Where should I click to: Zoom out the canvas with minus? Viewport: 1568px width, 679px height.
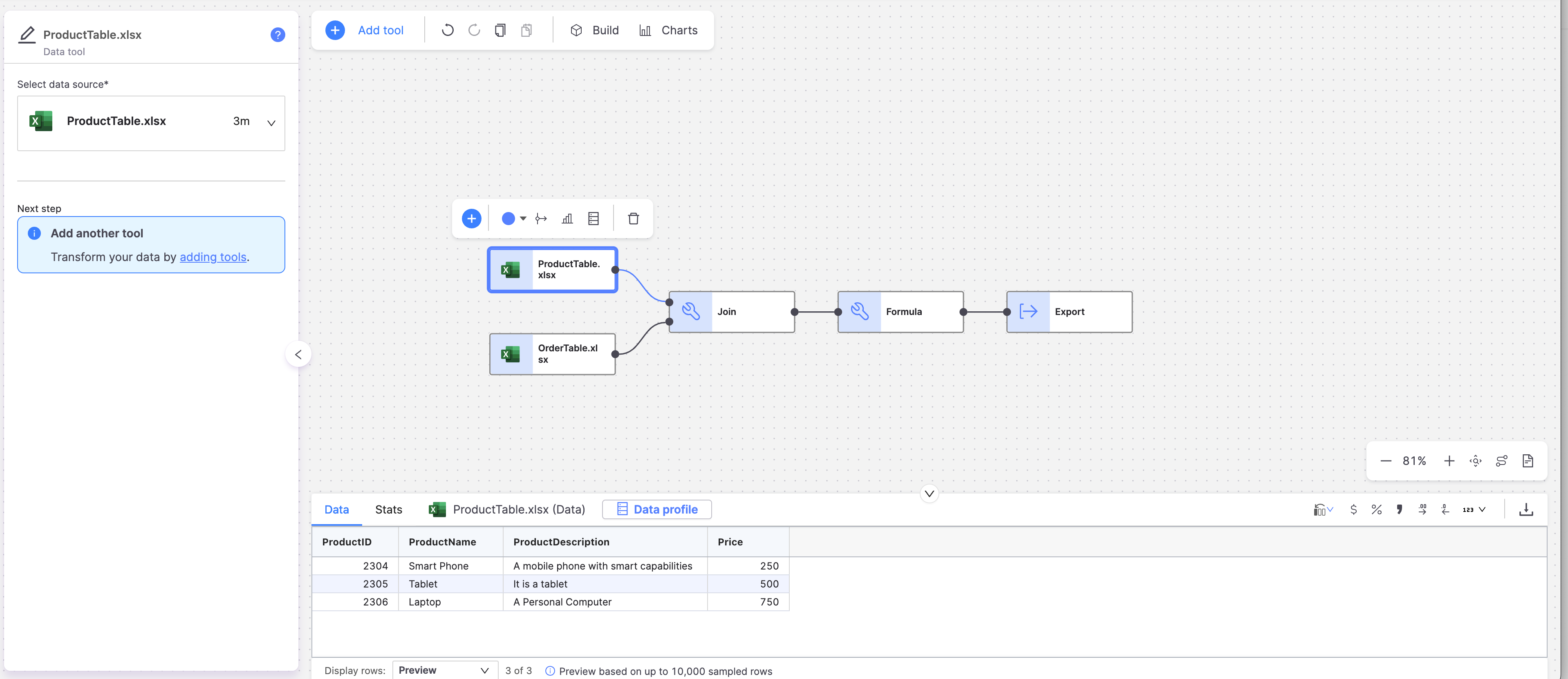pyautogui.click(x=1385, y=460)
